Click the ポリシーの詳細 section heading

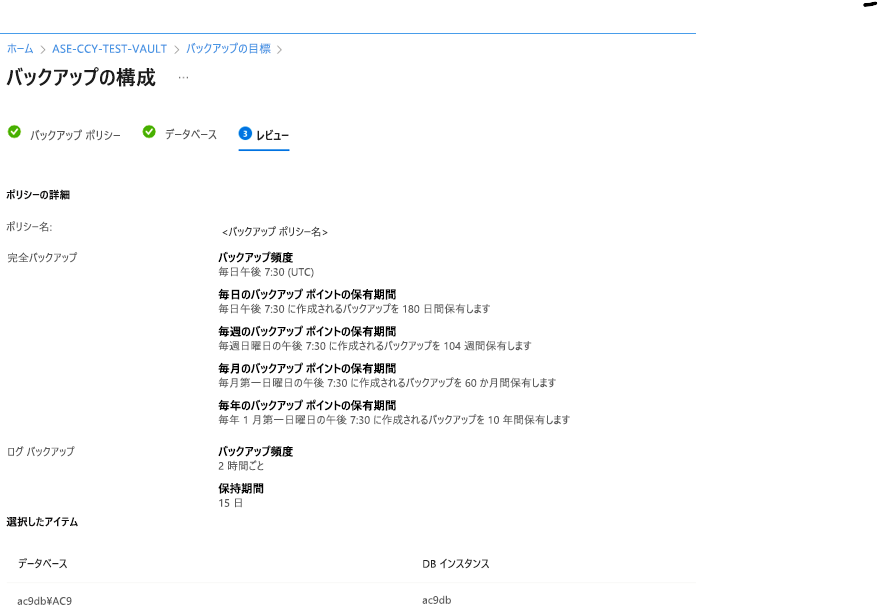[38, 194]
